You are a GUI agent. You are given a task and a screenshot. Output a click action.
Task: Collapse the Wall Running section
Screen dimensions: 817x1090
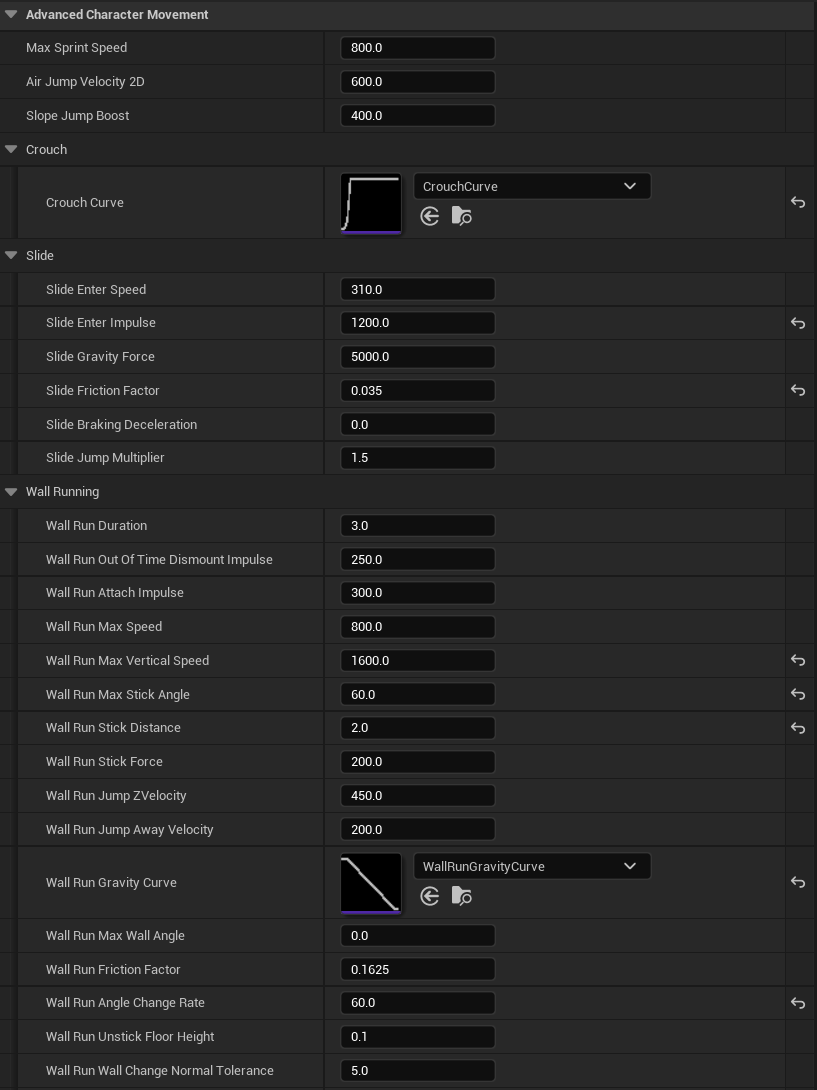(10, 491)
